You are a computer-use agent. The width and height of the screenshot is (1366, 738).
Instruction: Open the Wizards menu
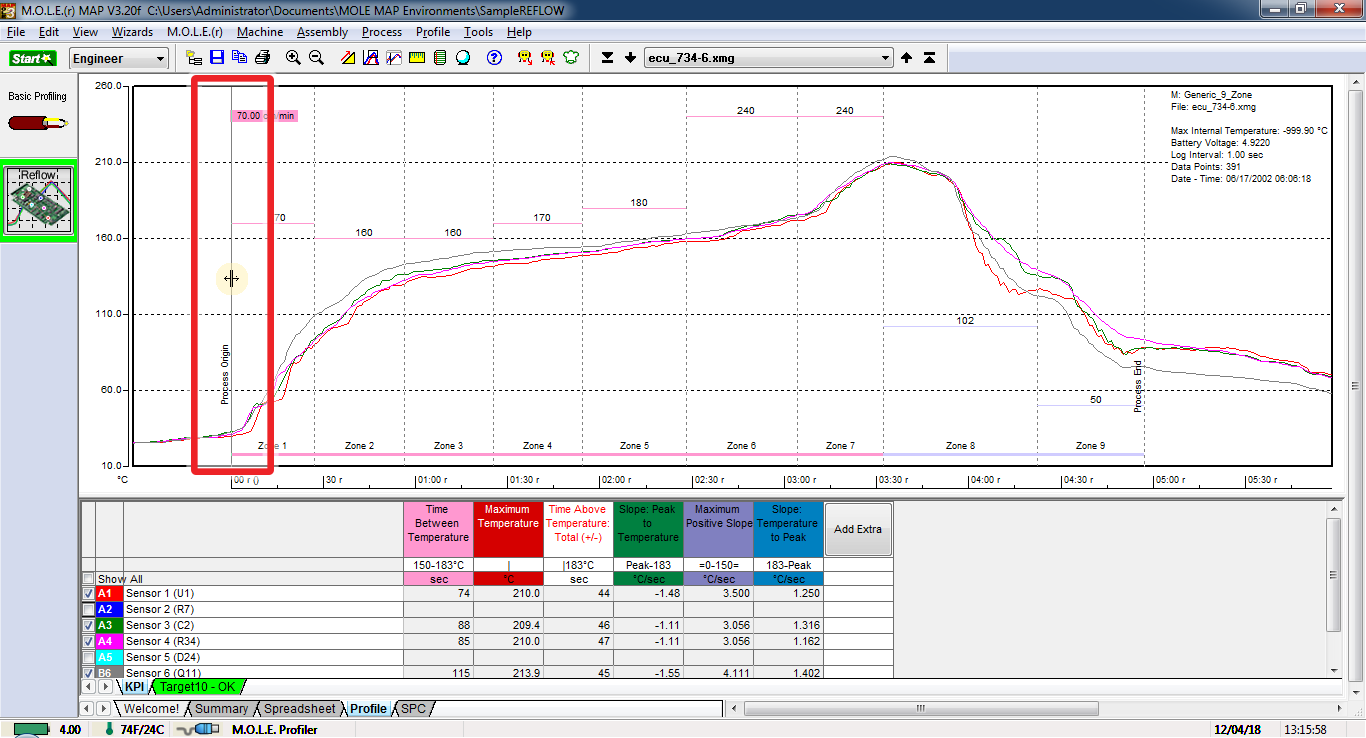pyautogui.click(x=132, y=32)
